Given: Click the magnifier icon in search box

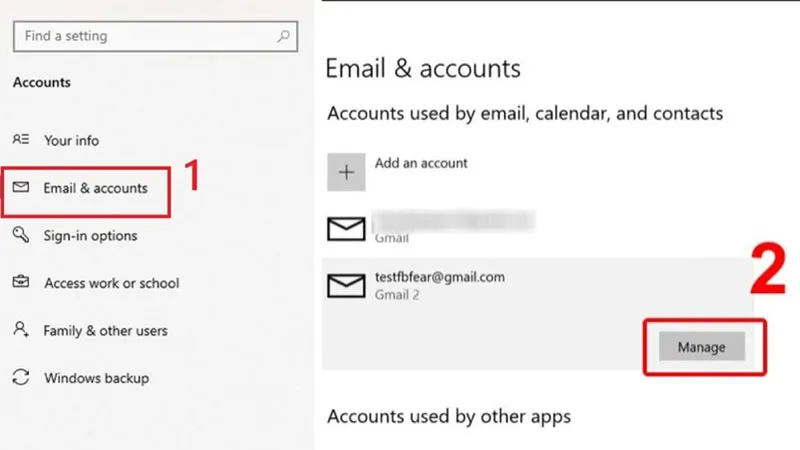Looking at the screenshot, I should coord(284,36).
